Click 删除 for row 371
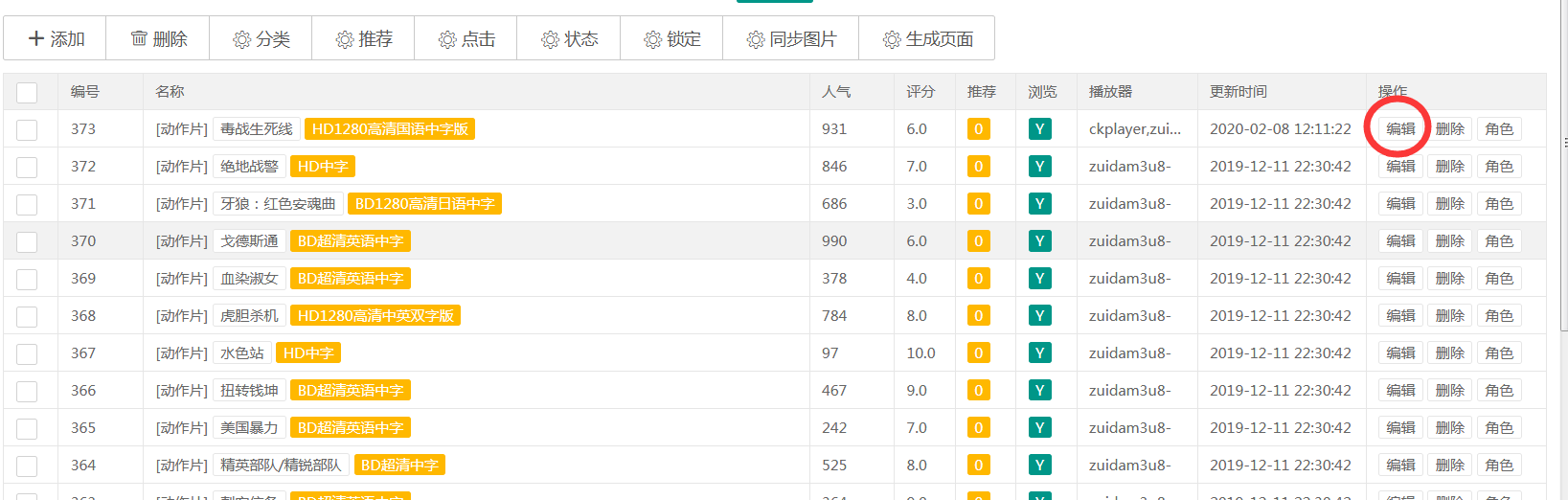The image size is (1568, 500). click(x=1449, y=204)
